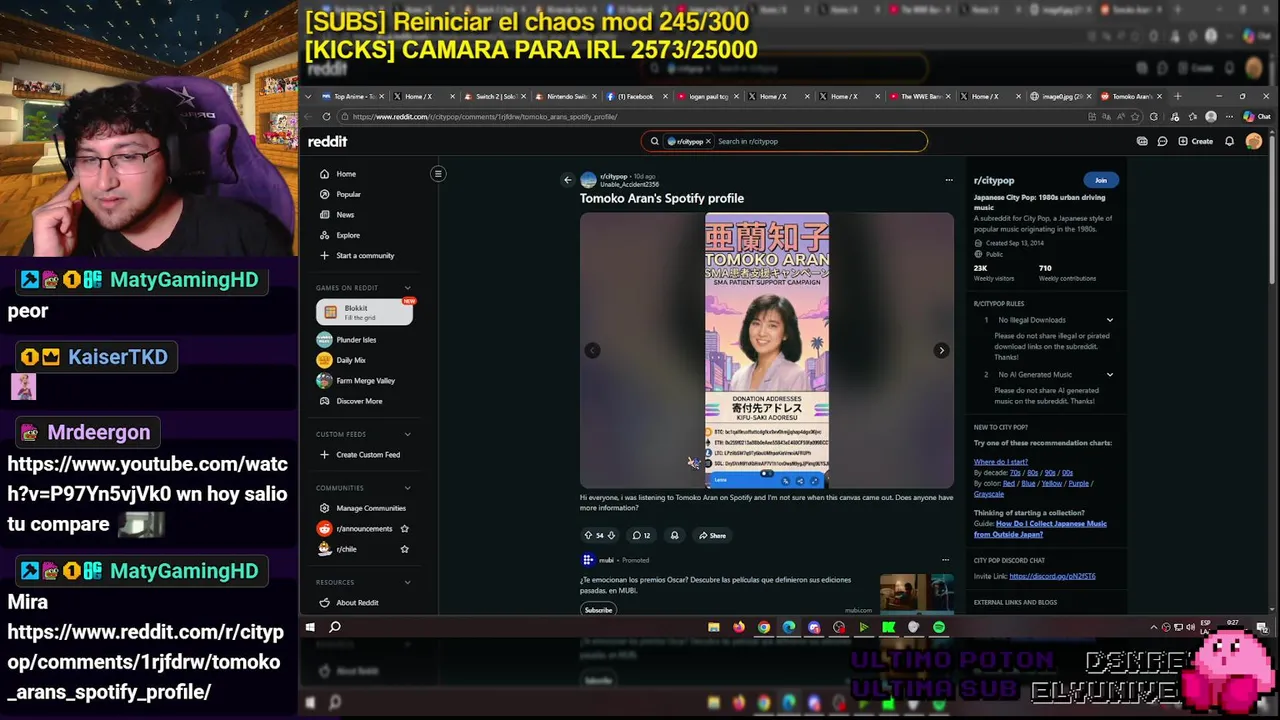
Task: Open the user avatar menu
Action: pos(1253,141)
